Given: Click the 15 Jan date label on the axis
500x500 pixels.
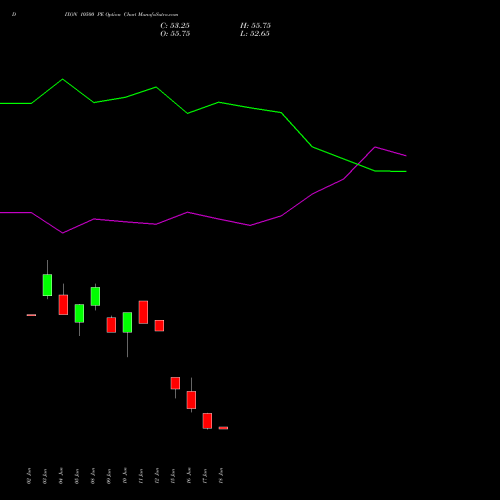Looking at the screenshot, I should click(173, 476).
